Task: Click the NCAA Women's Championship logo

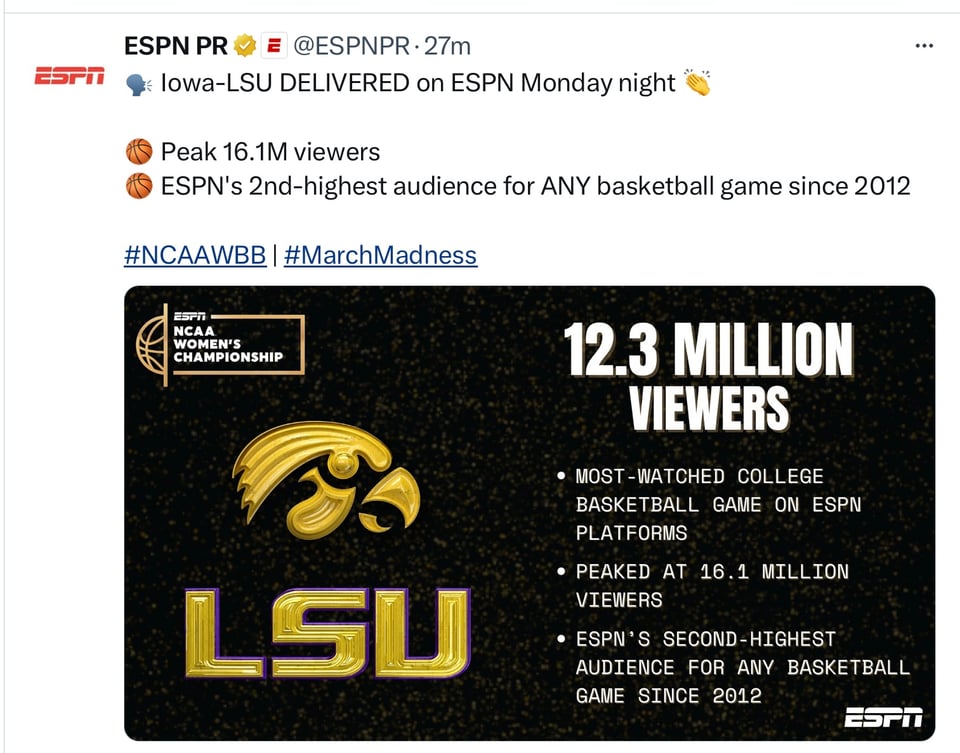Action: coord(220,343)
